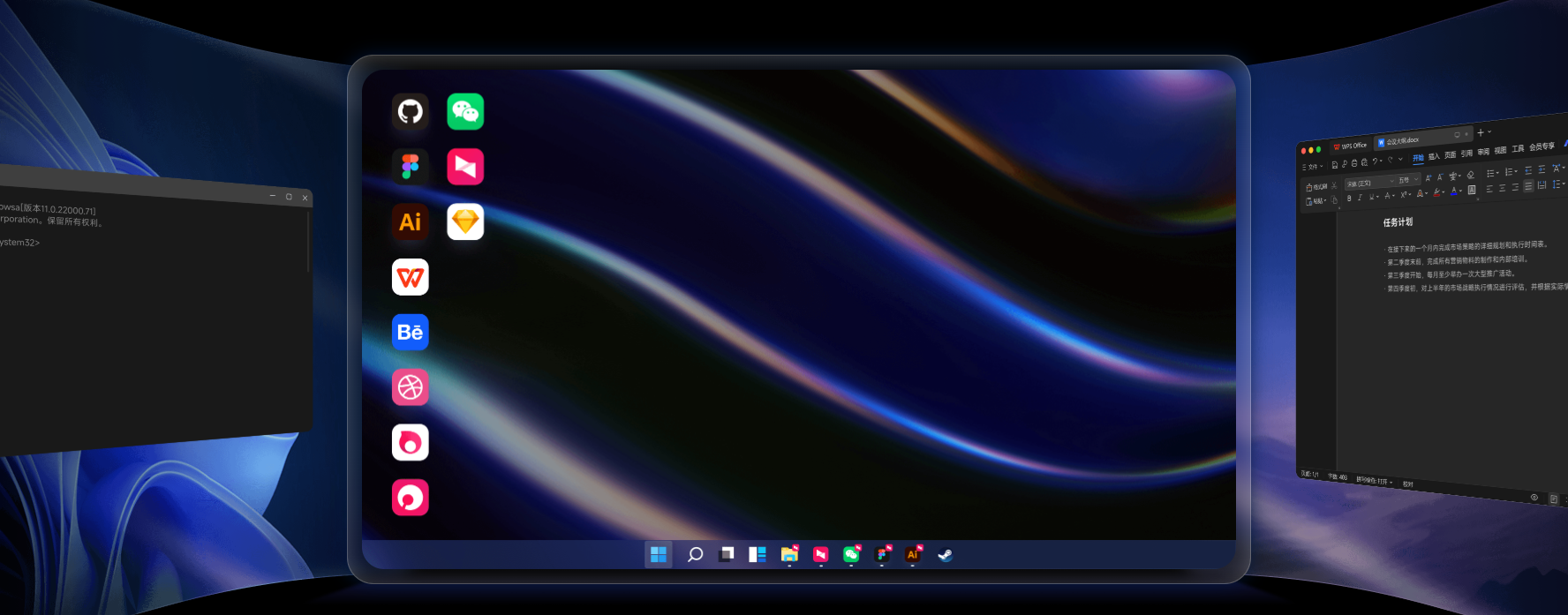
Task: Toggle the eye protection mode icon
Action: click(x=1534, y=498)
